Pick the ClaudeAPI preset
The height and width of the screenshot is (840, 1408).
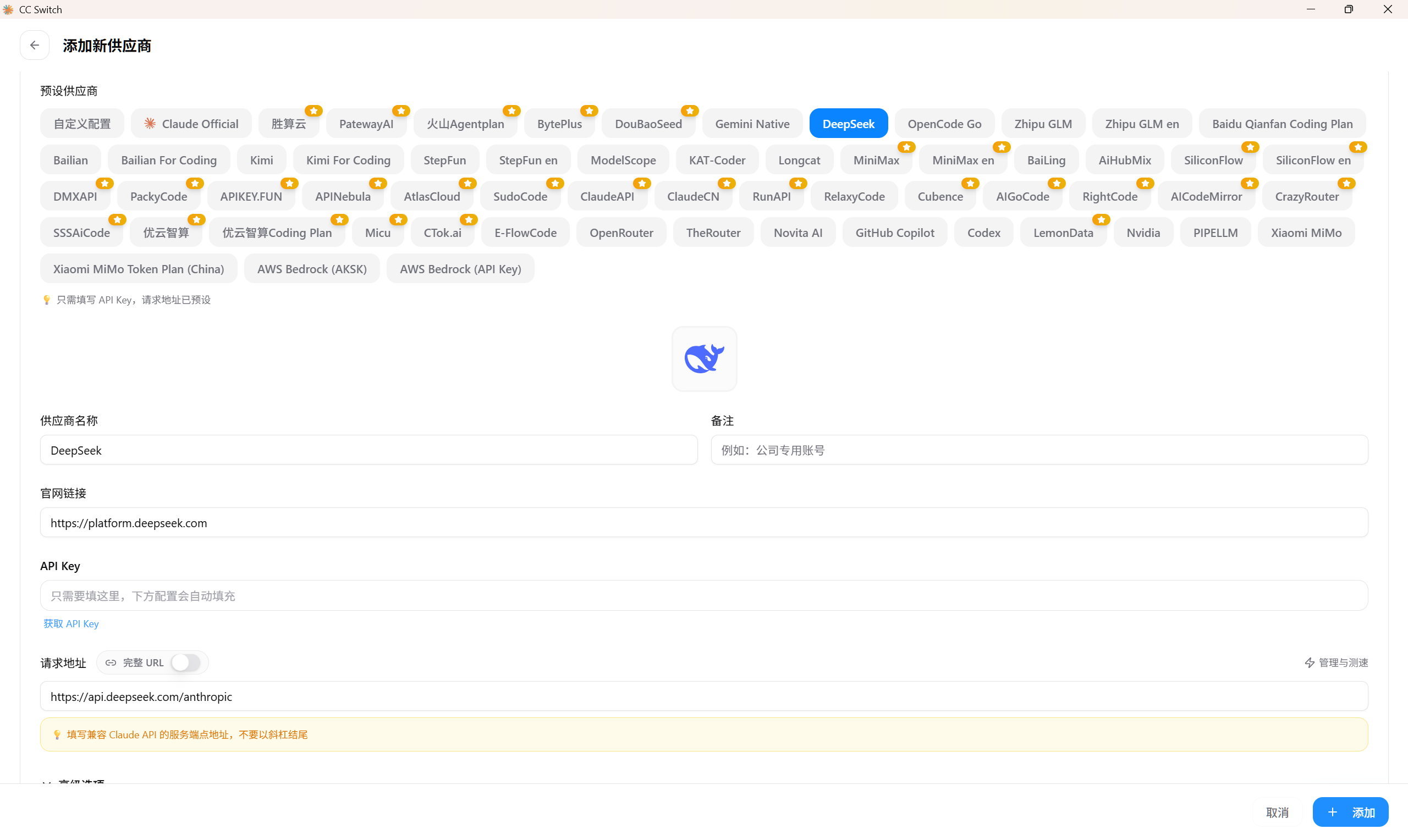tap(607, 196)
